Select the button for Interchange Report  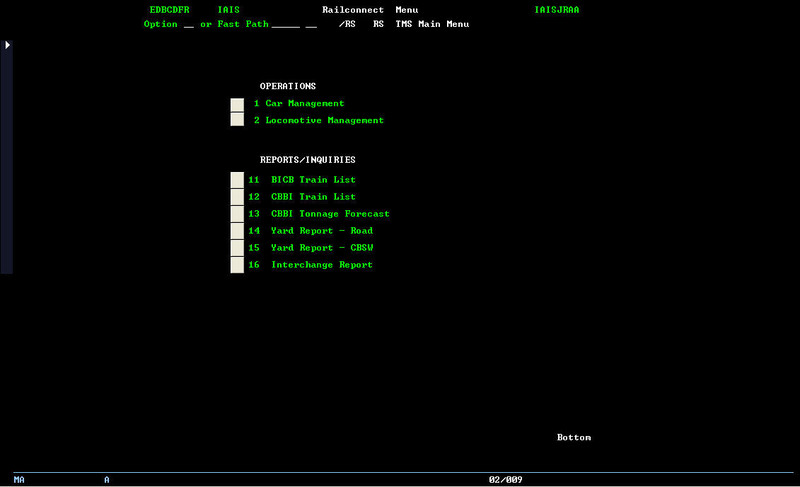(237, 265)
